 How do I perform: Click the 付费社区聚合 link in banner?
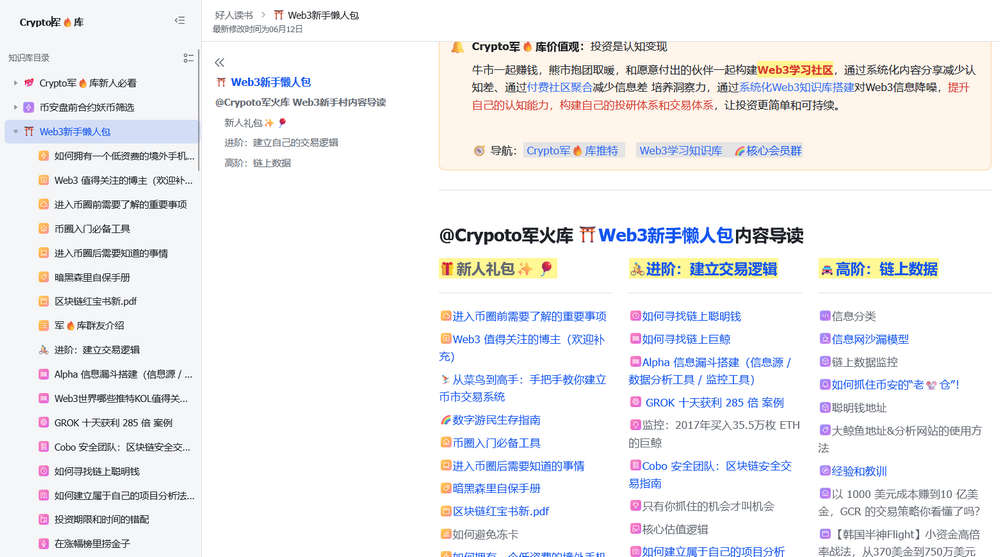559,87
